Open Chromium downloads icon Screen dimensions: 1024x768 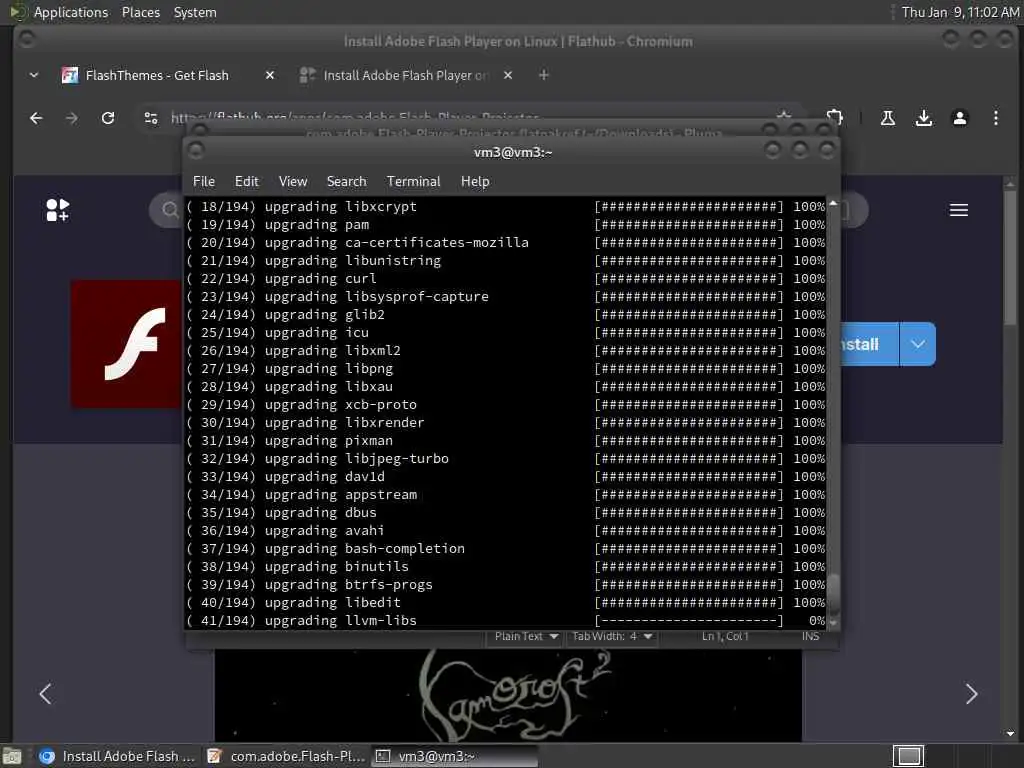(x=923, y=118)
